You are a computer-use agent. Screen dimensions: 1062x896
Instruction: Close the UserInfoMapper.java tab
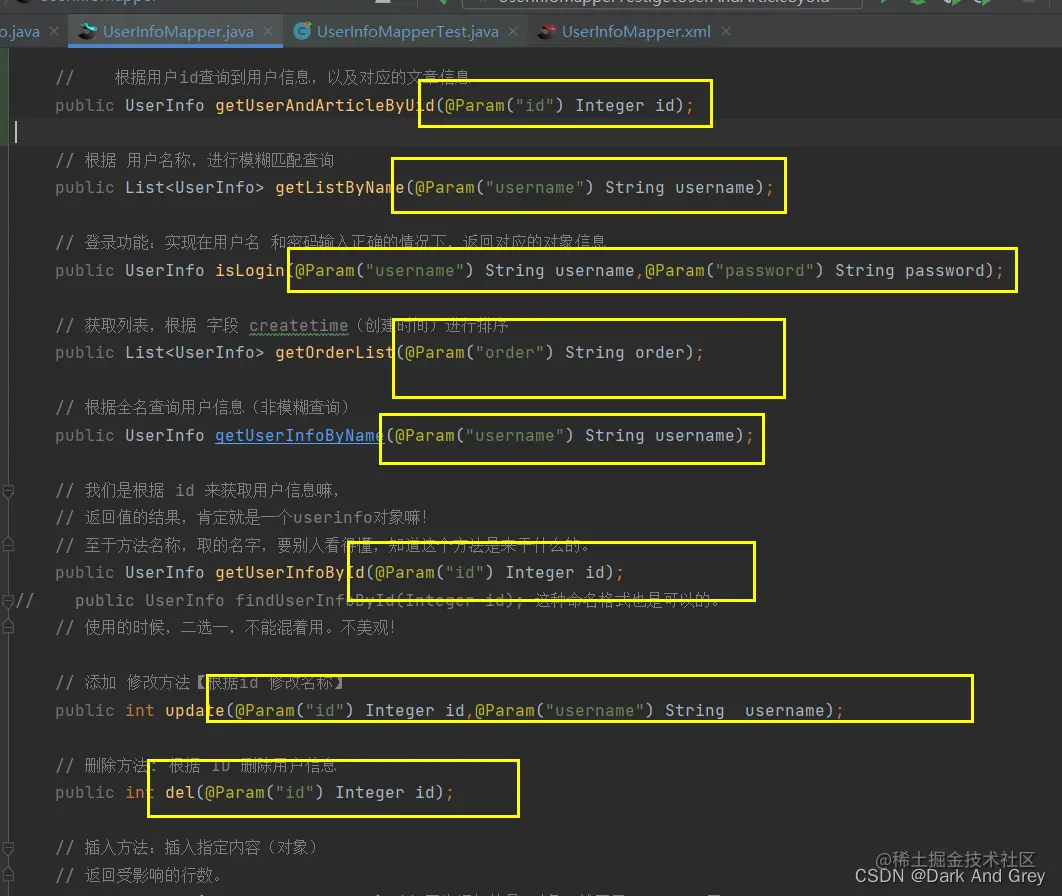coord(268,31)
